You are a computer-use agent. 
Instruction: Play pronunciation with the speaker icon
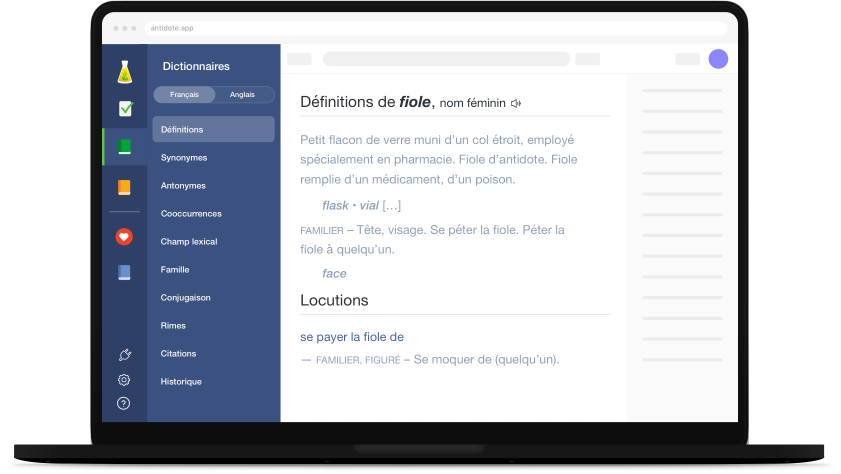516,103
